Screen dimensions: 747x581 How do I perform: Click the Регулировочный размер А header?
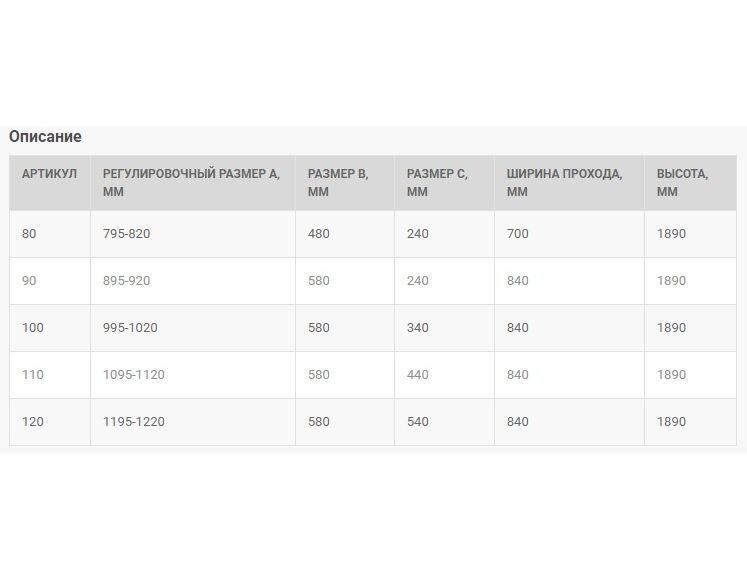[x=193, y=183]
